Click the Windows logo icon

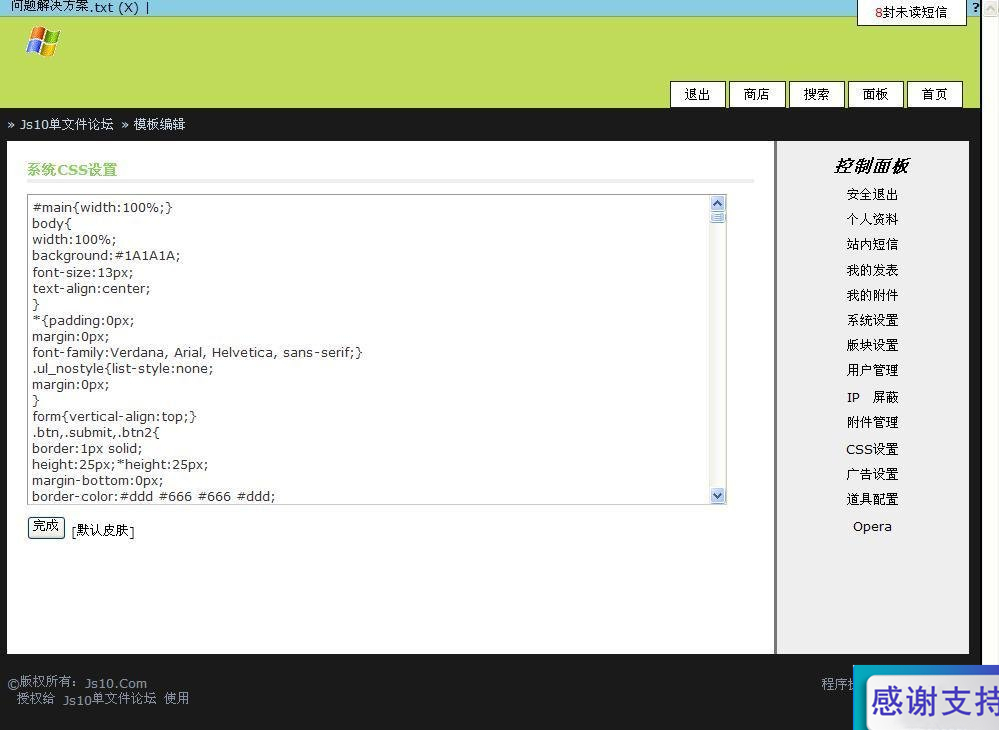[43, 41]
